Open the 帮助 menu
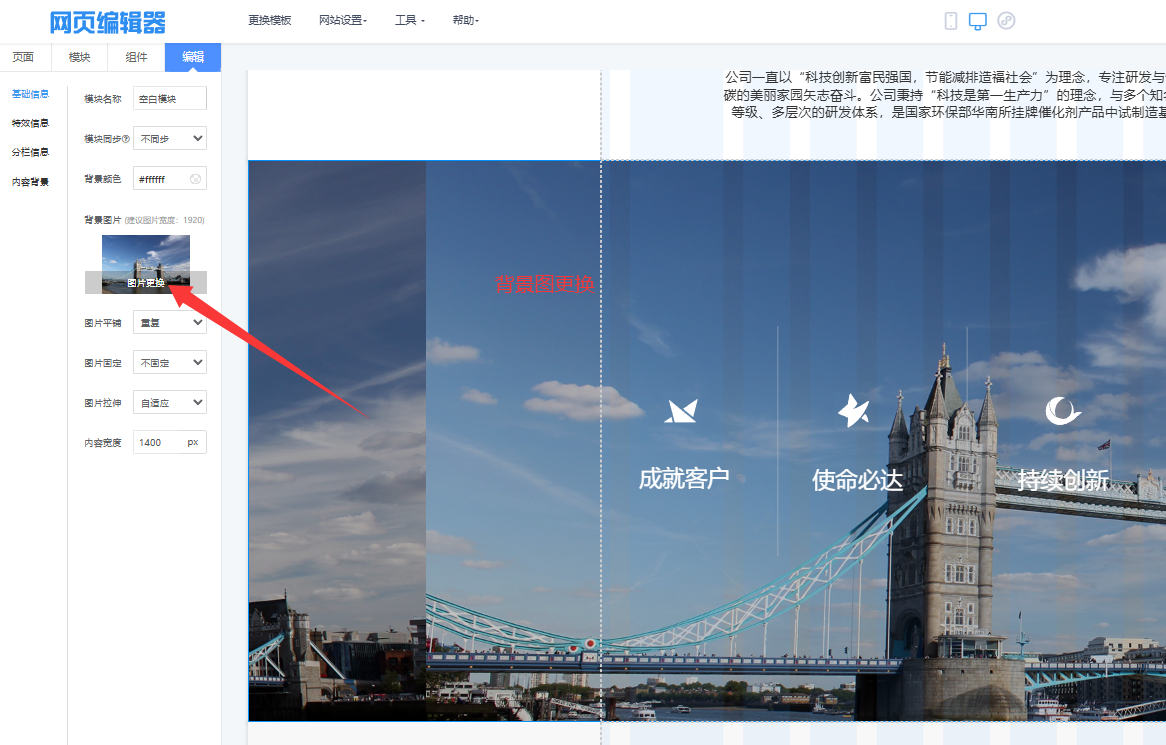Screen dimensions: 1166x745 click(466, 20)
